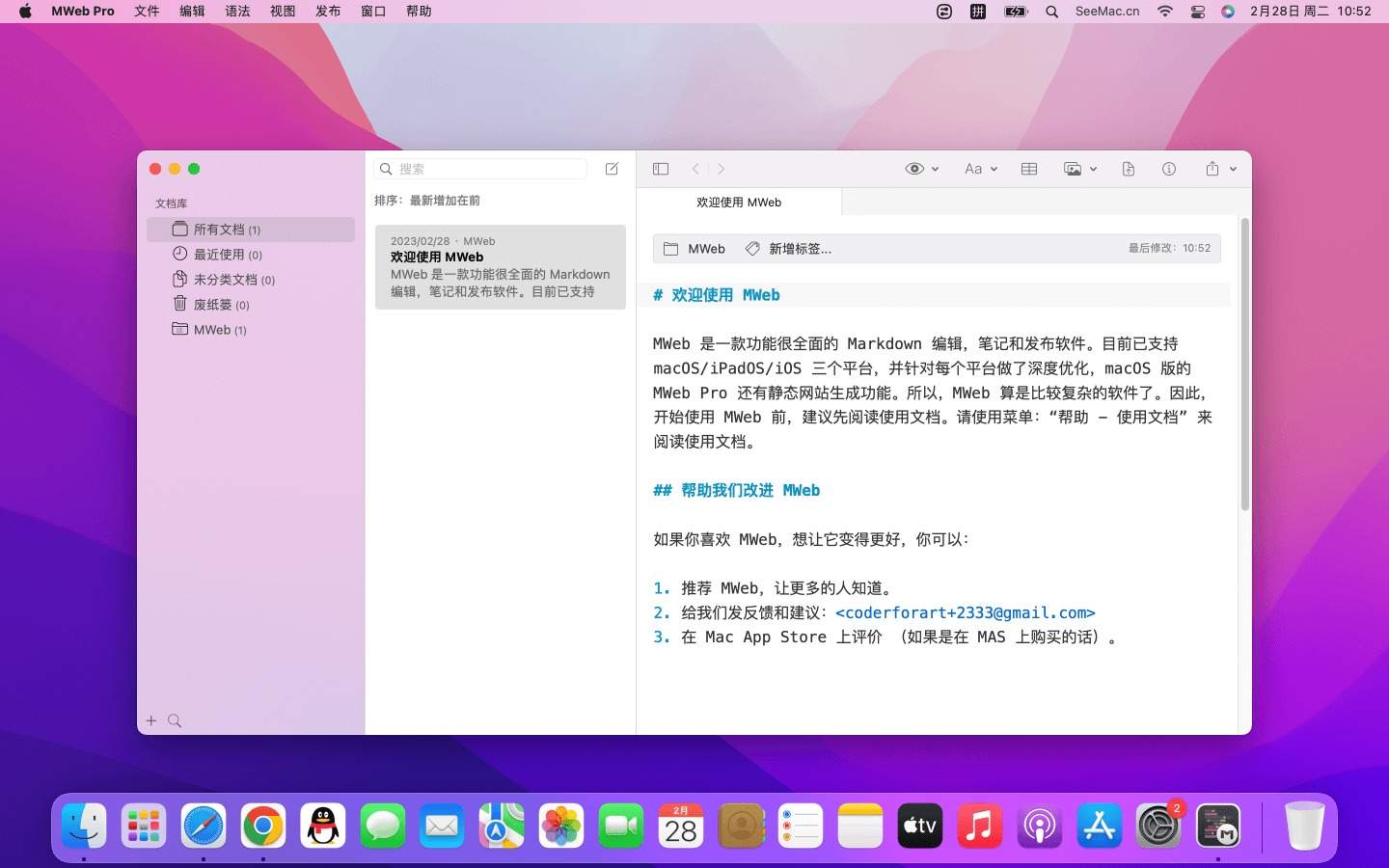
Task: Click the document info icon
Action: coord(1169,169)
